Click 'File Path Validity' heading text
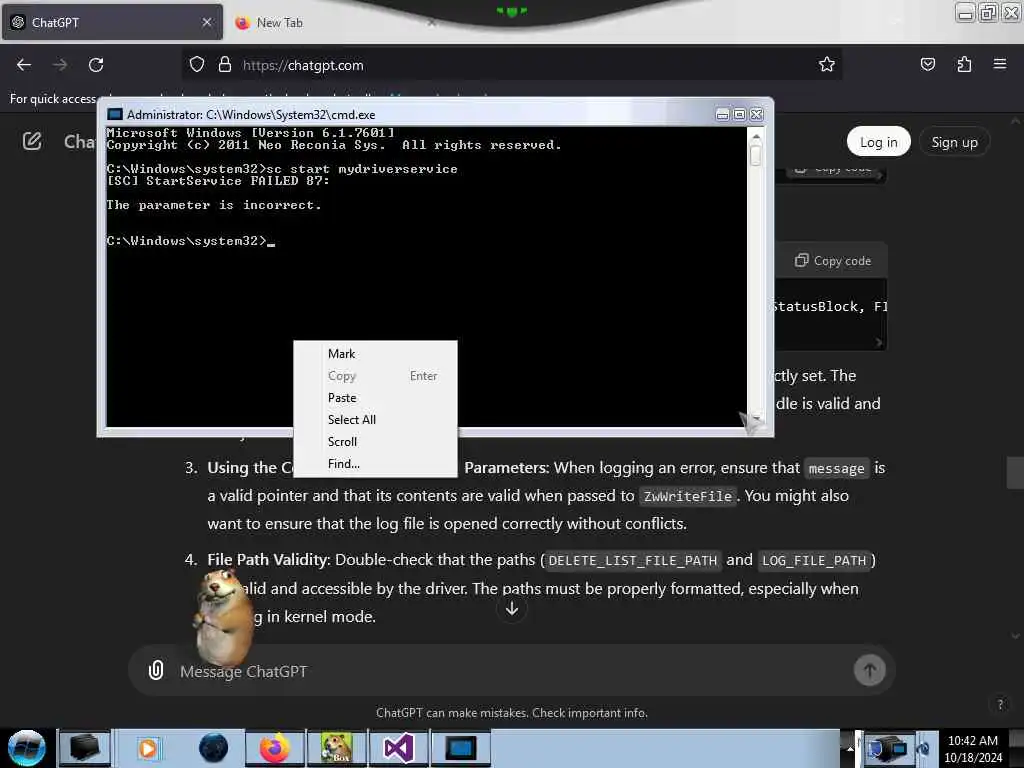Viewport: 1024px width, 768px height. click(x=266, y=560)
